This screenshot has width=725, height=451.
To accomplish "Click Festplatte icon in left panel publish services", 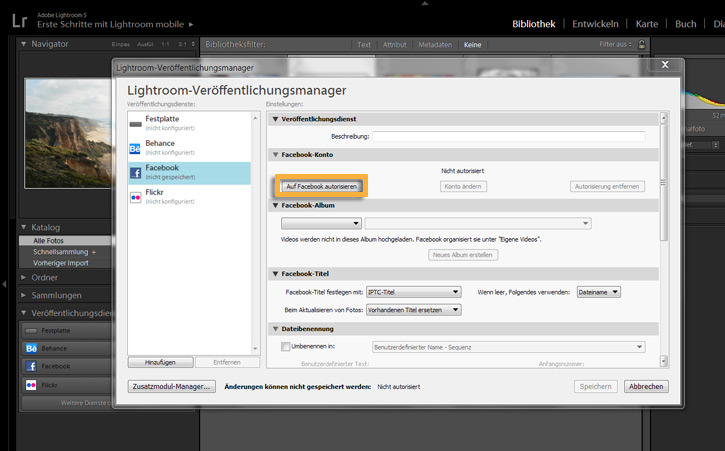I will point(31,331).
